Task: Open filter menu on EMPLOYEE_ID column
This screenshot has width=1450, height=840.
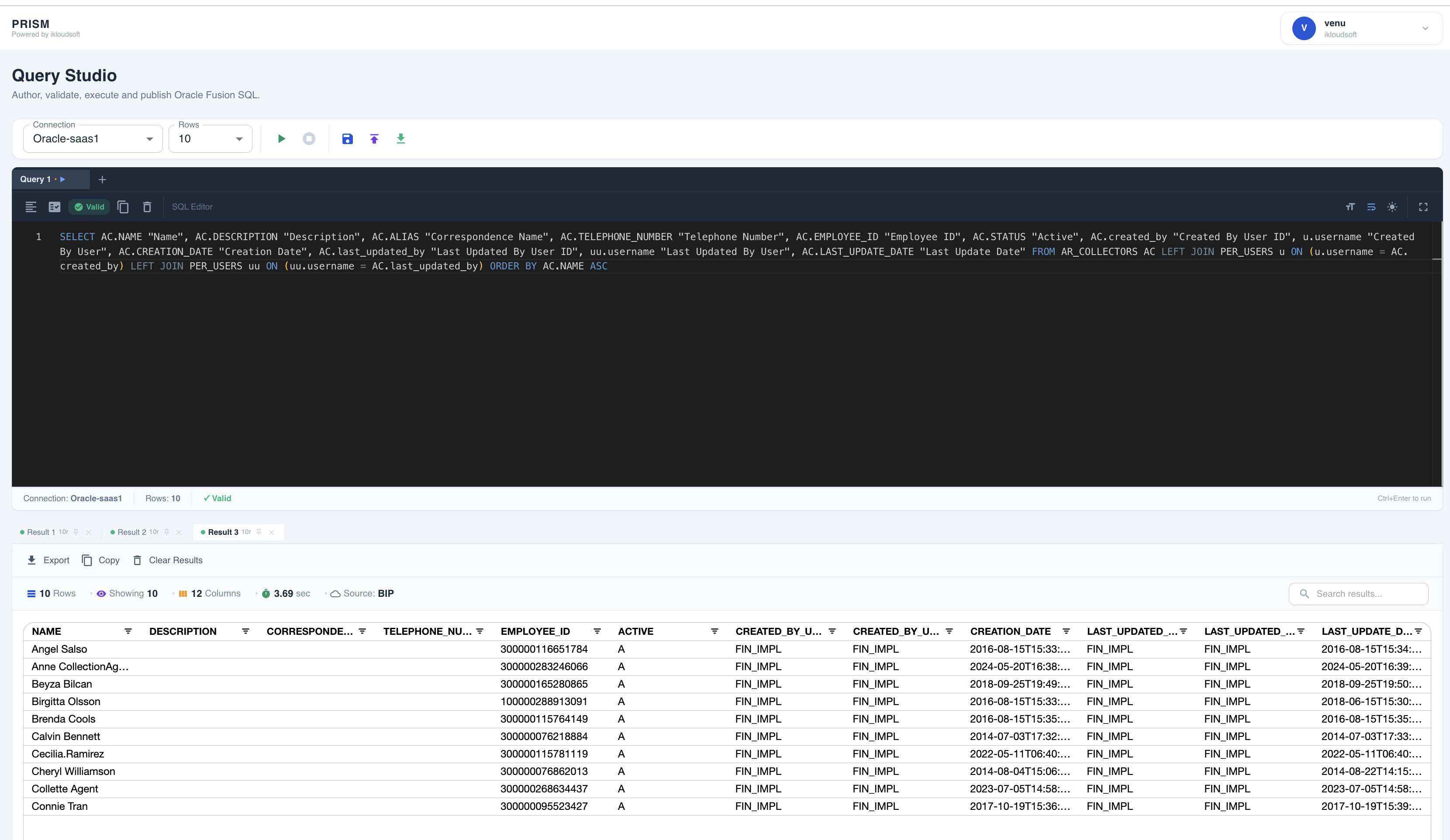Action: point(597,631)
